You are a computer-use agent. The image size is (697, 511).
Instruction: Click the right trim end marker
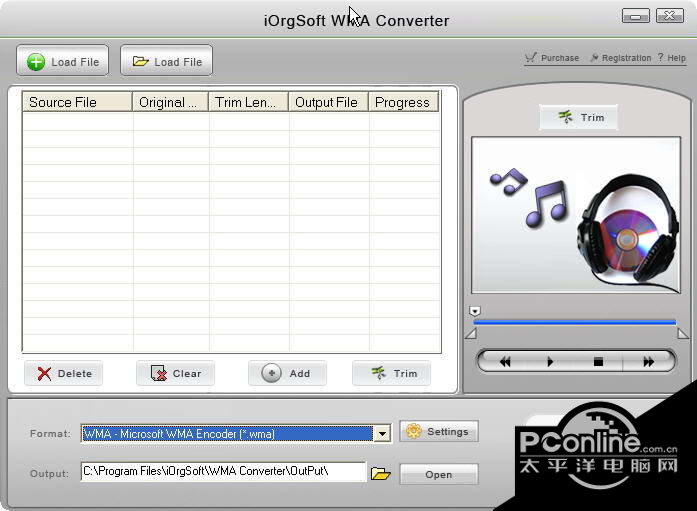pos(683,334)
